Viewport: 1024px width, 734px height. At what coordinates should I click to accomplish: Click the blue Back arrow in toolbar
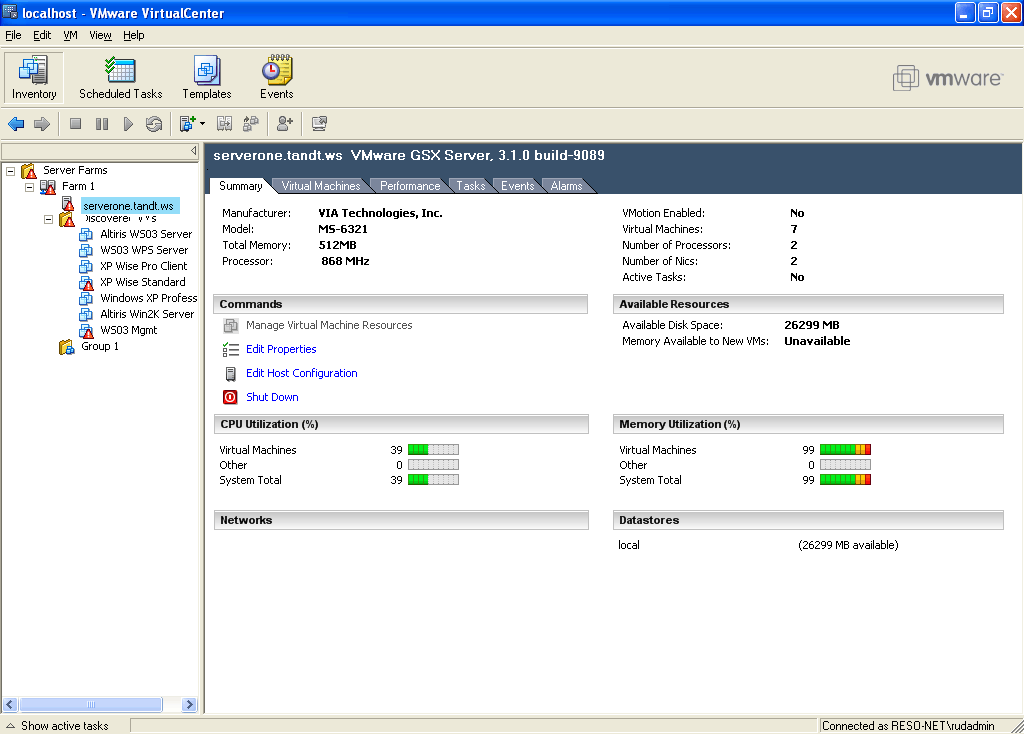16,124
